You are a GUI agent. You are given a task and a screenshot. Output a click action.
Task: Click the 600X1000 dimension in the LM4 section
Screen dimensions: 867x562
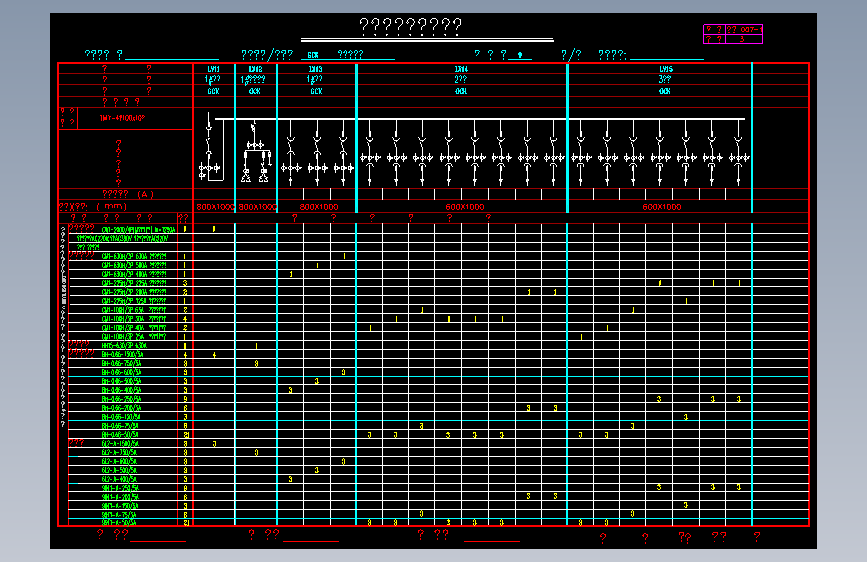[464, 207]
